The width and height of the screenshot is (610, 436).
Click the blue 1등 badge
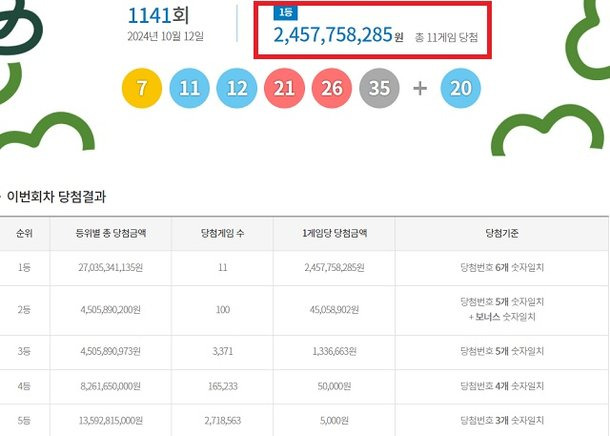click(286, 12)
